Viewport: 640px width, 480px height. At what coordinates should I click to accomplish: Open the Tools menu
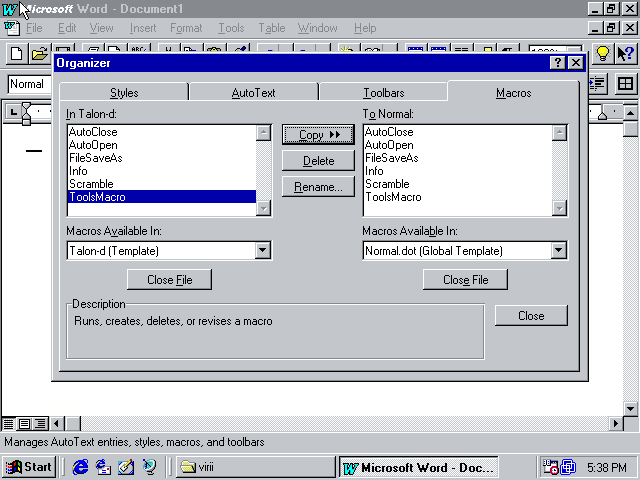pyautogui.click(x=231, y=28)
